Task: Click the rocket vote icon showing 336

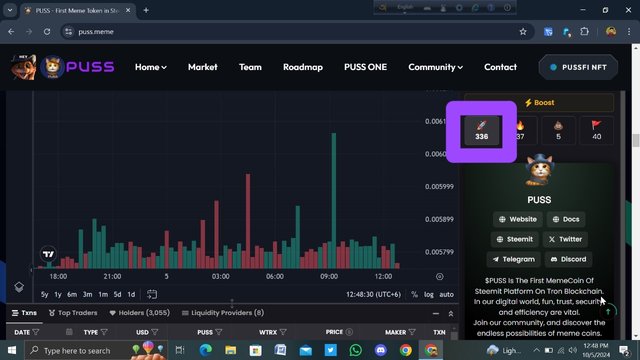Action: pos(481,131)
